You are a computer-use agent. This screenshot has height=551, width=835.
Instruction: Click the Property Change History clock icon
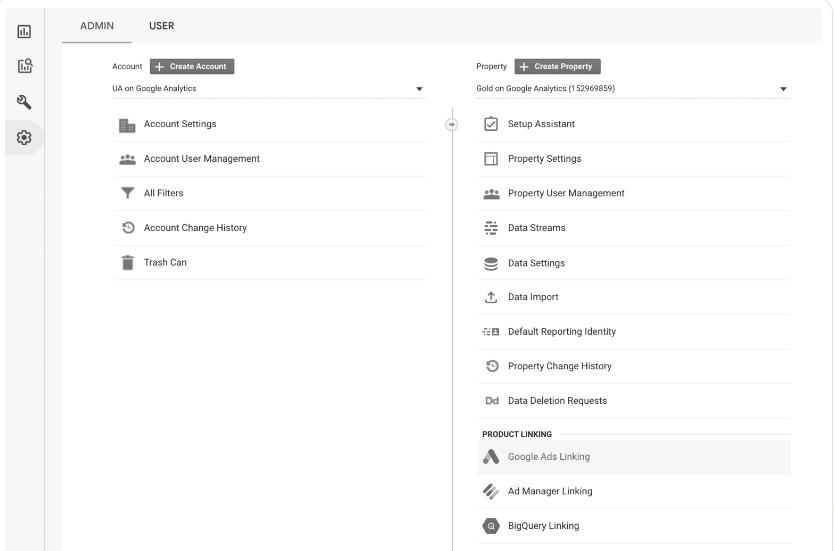(492, 366)
